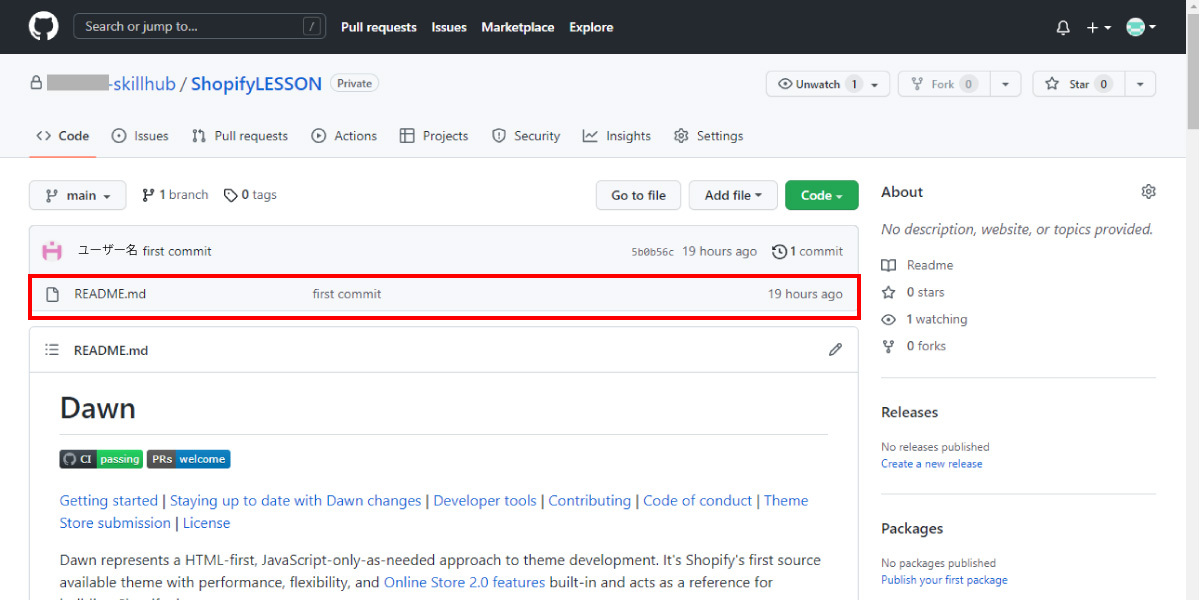Open Issues in top navigation

(x=449, y=27)
